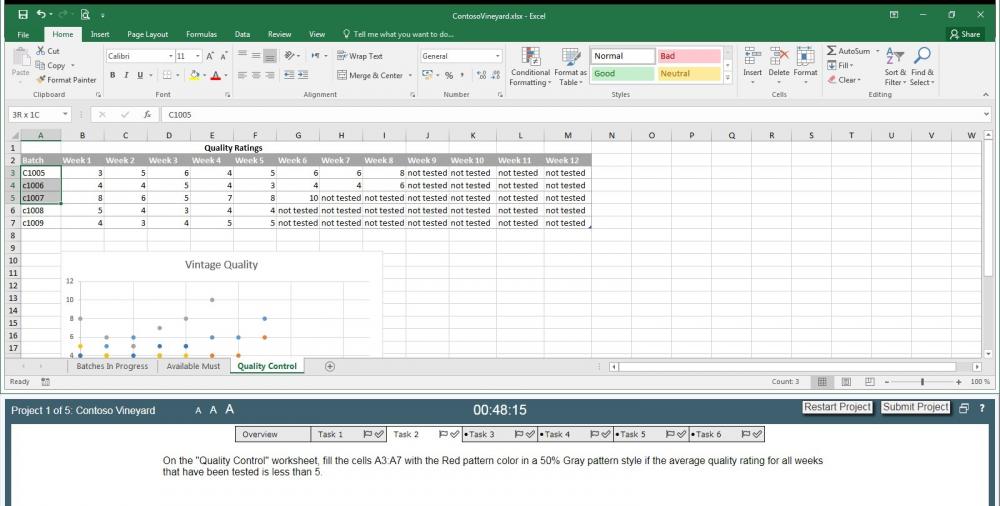The height and width of the screenshot is (506, 1000).
Task: Decrease font size
Action: coord(226,56)
